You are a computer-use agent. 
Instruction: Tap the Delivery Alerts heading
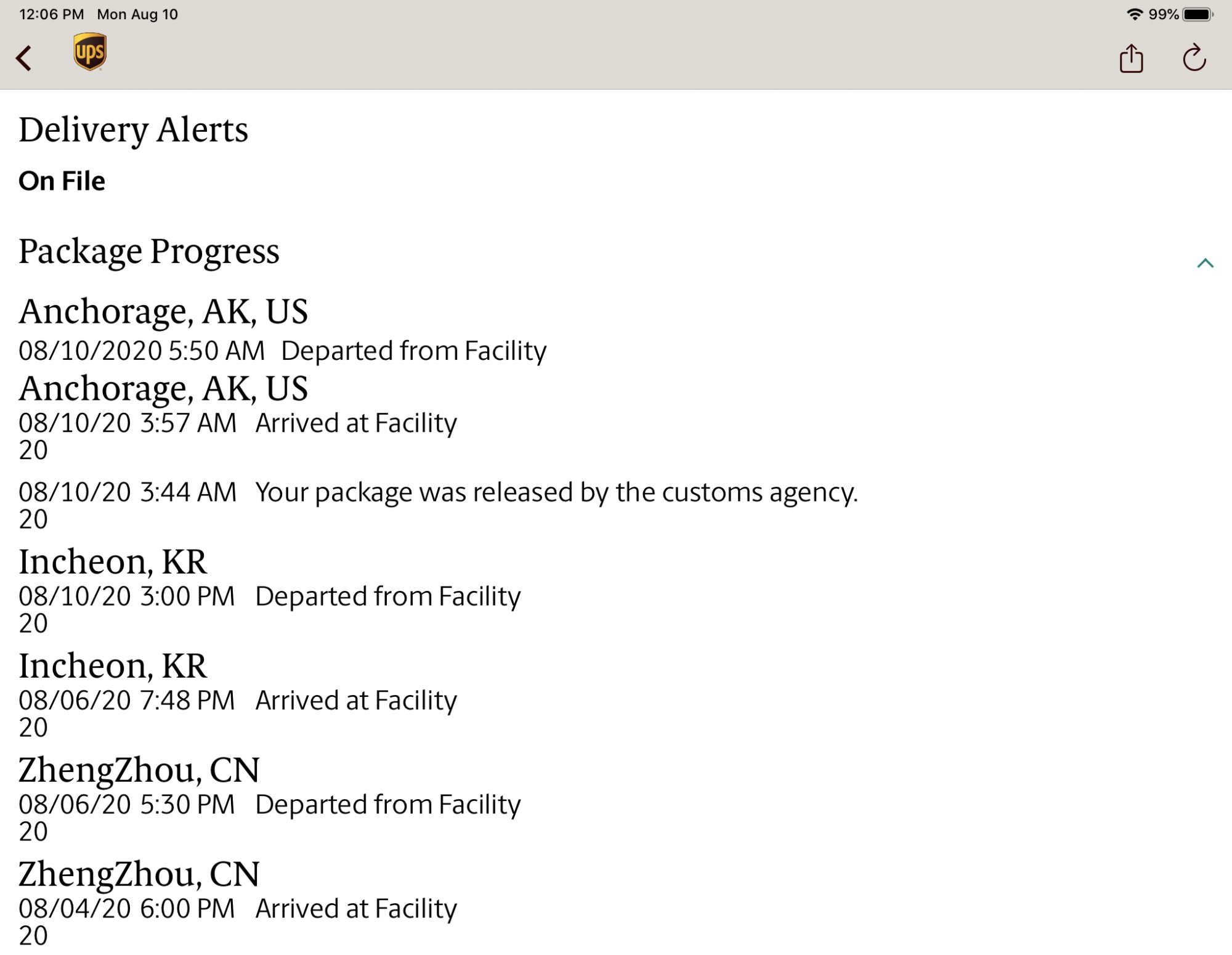[x=133, y=130]
